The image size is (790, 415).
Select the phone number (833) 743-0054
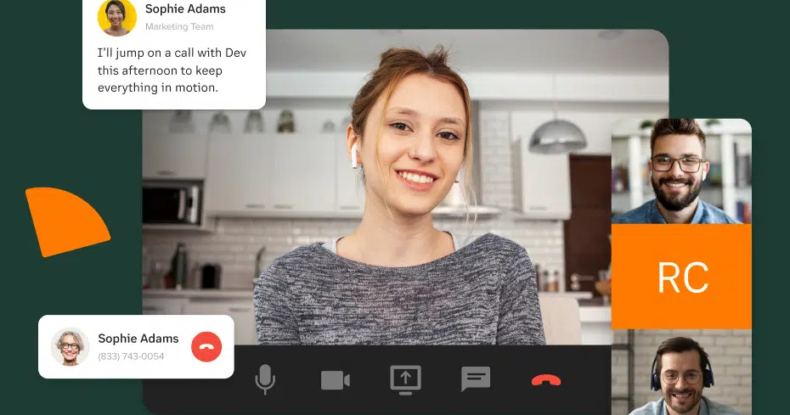[131, 357]
